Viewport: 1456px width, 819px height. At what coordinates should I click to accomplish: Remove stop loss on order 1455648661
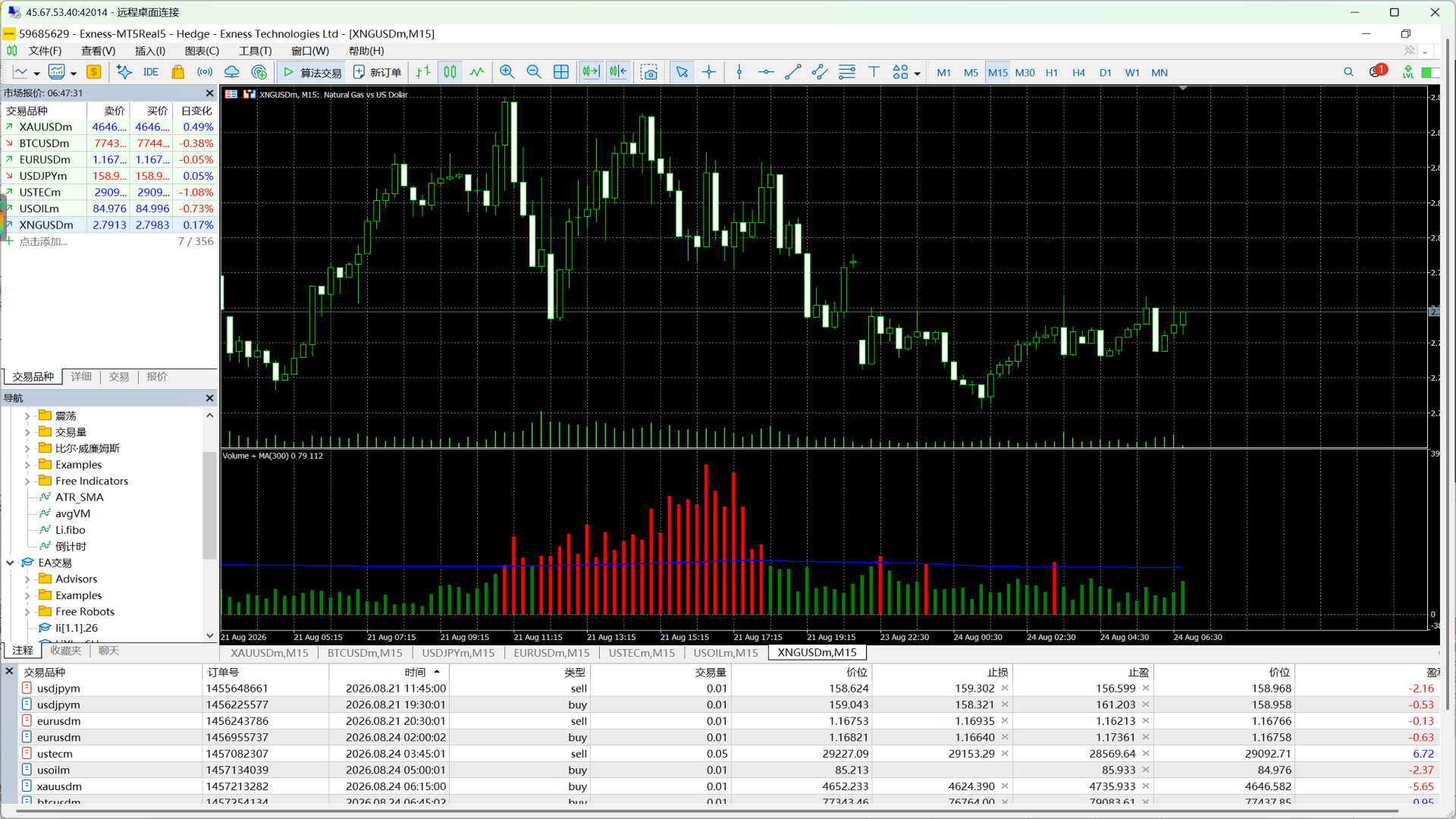1005,689
